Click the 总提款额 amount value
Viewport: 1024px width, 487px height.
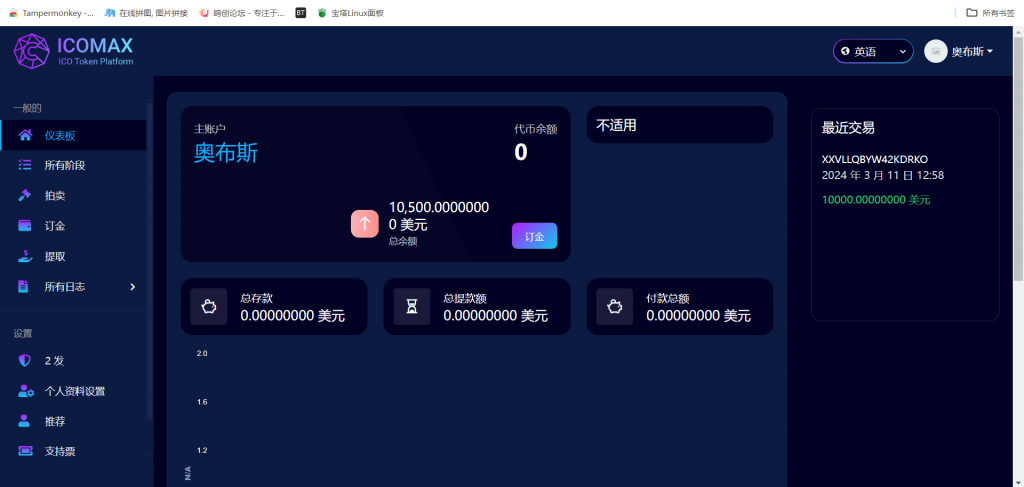point(496,316)
